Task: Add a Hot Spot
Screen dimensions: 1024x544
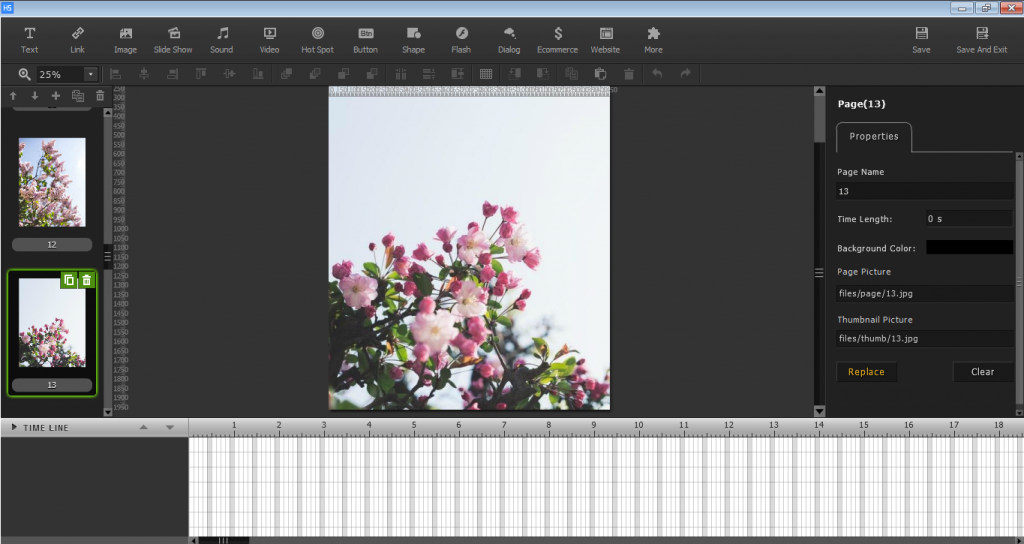Action: tap(317, 40)
